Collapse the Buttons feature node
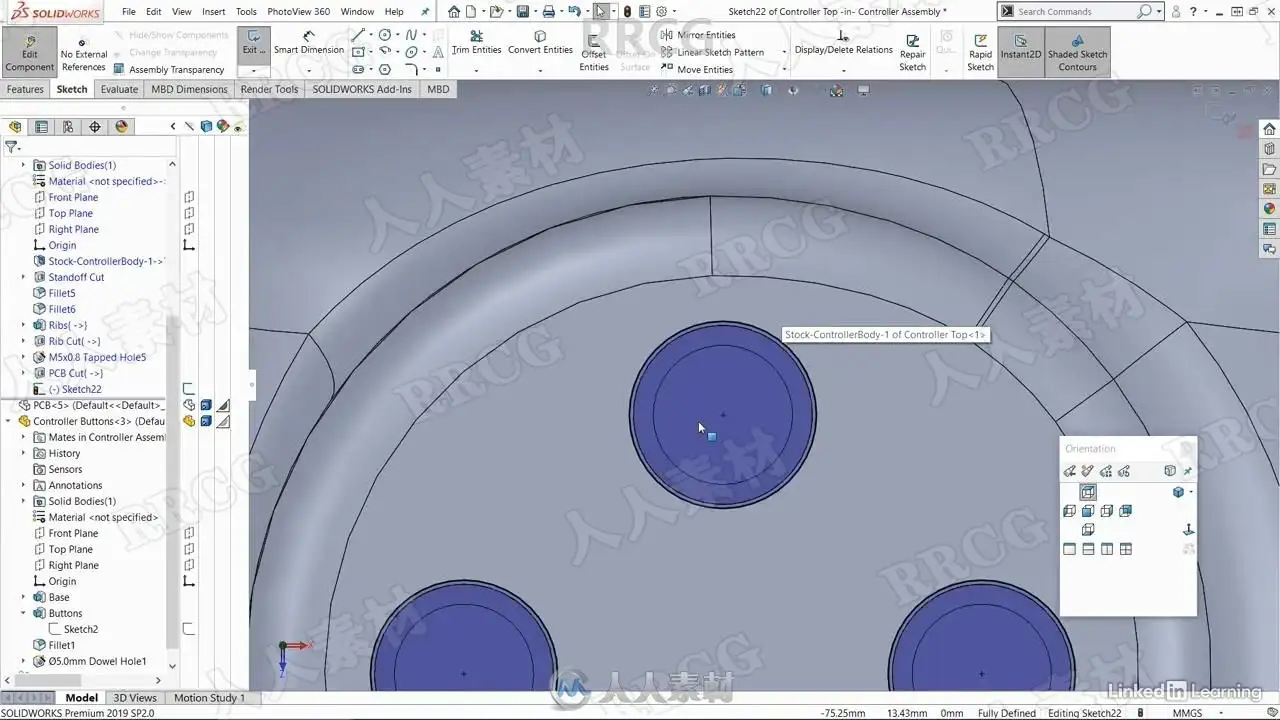The width and height of the screenshot is (1280, 720). (x=23, y=613)
